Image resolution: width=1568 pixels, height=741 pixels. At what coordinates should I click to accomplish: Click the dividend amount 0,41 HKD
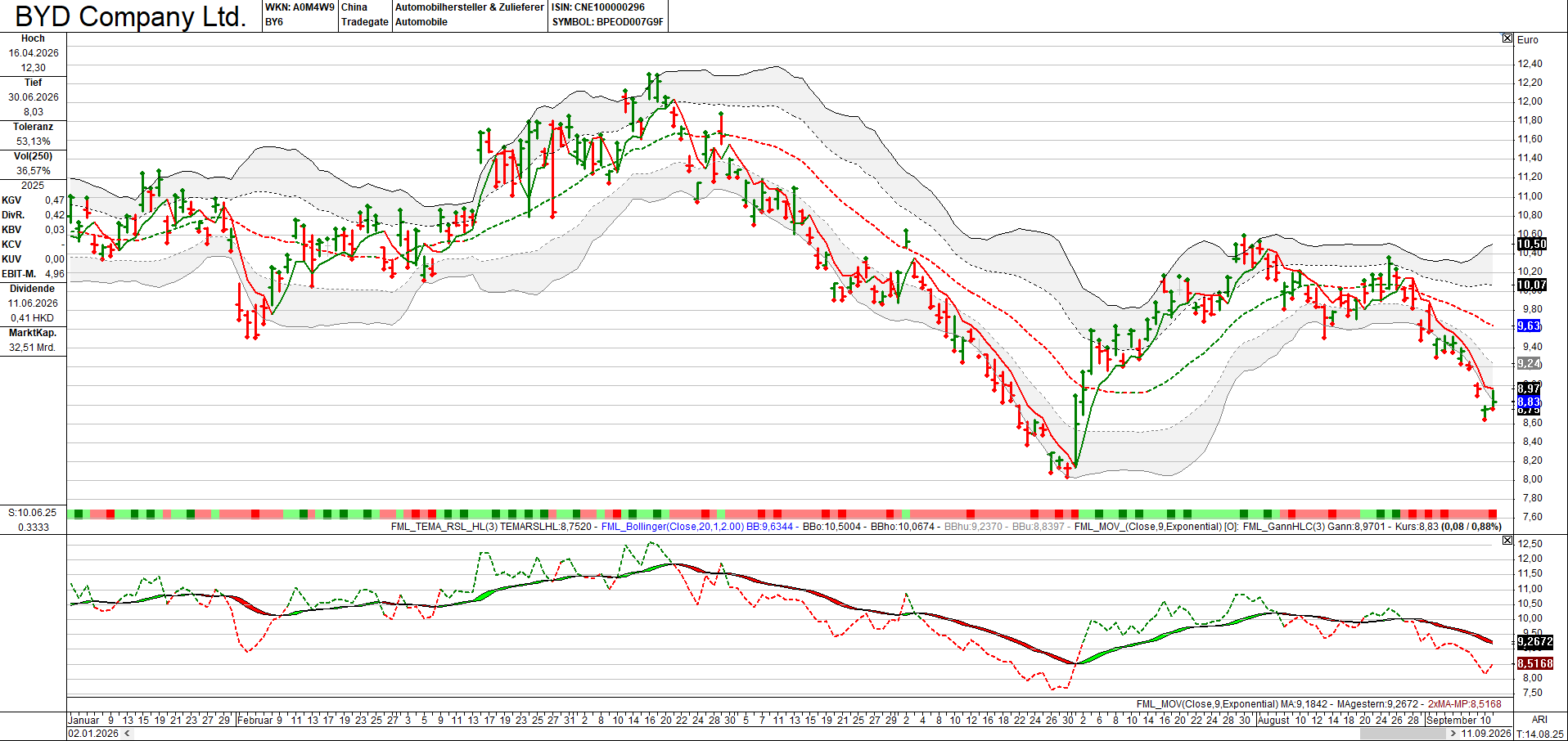[x=34, y=318]
